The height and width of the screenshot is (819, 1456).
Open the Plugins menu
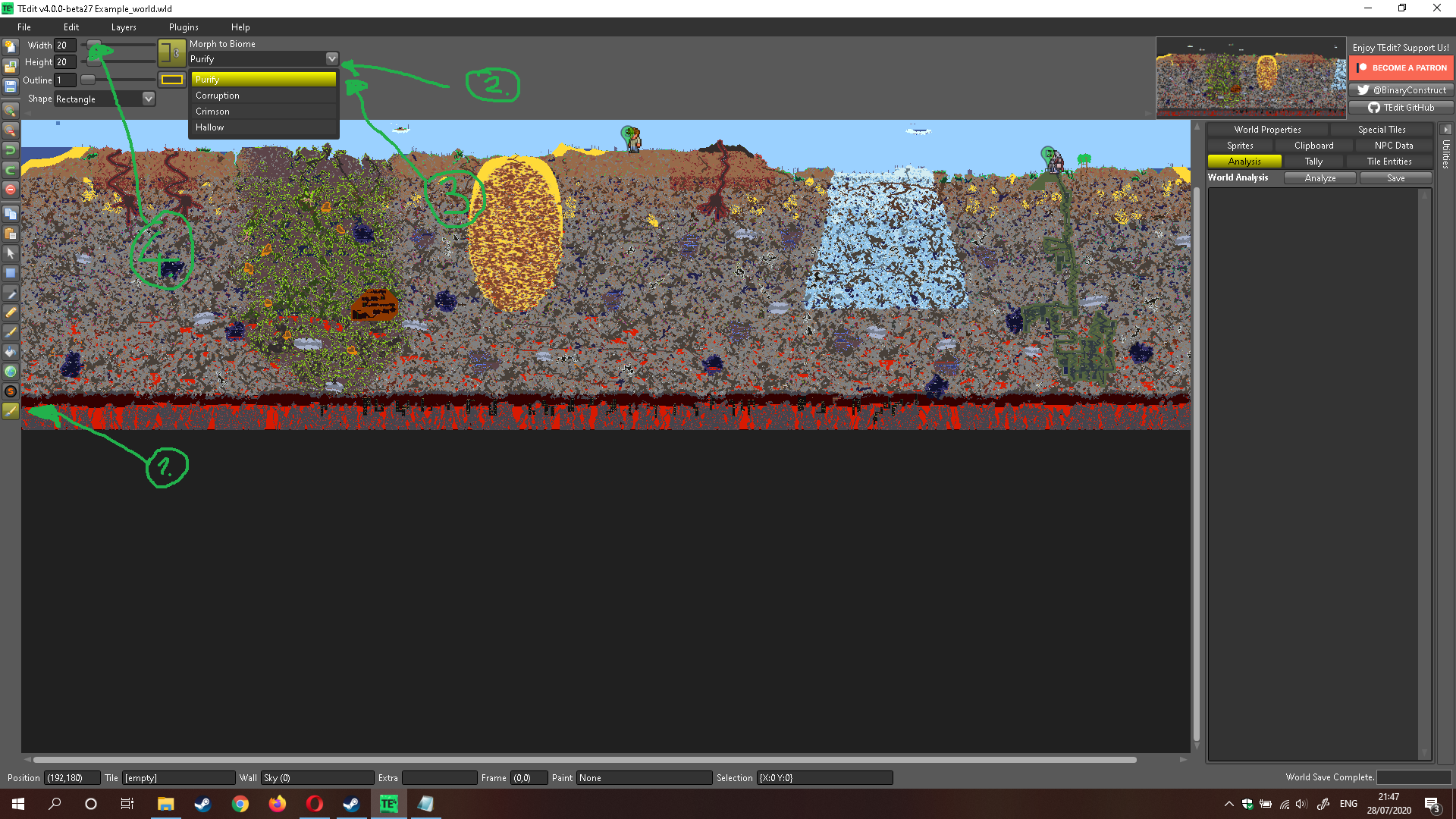click(184, 27)
